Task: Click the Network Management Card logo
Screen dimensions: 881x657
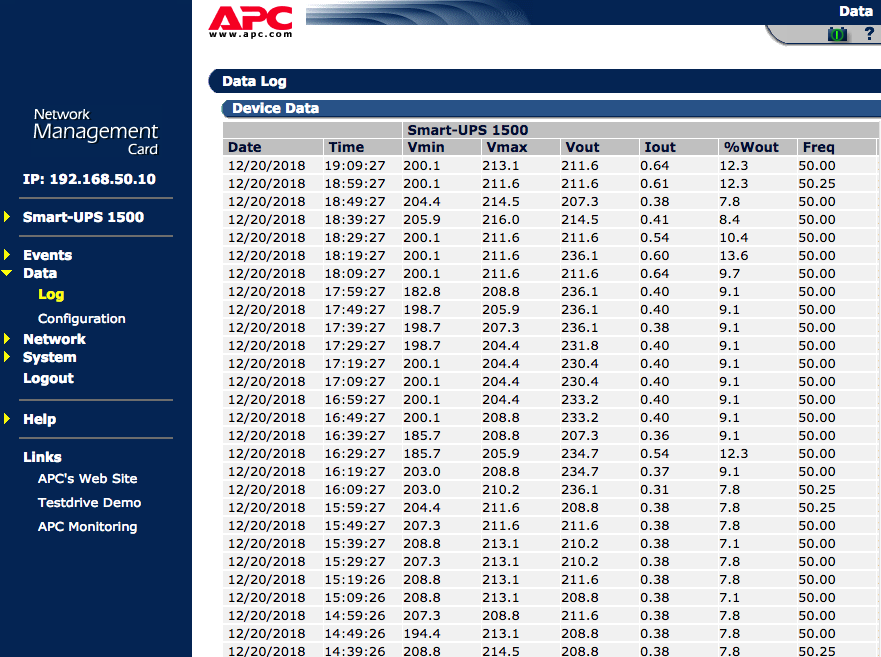Action: pos(96,132)
